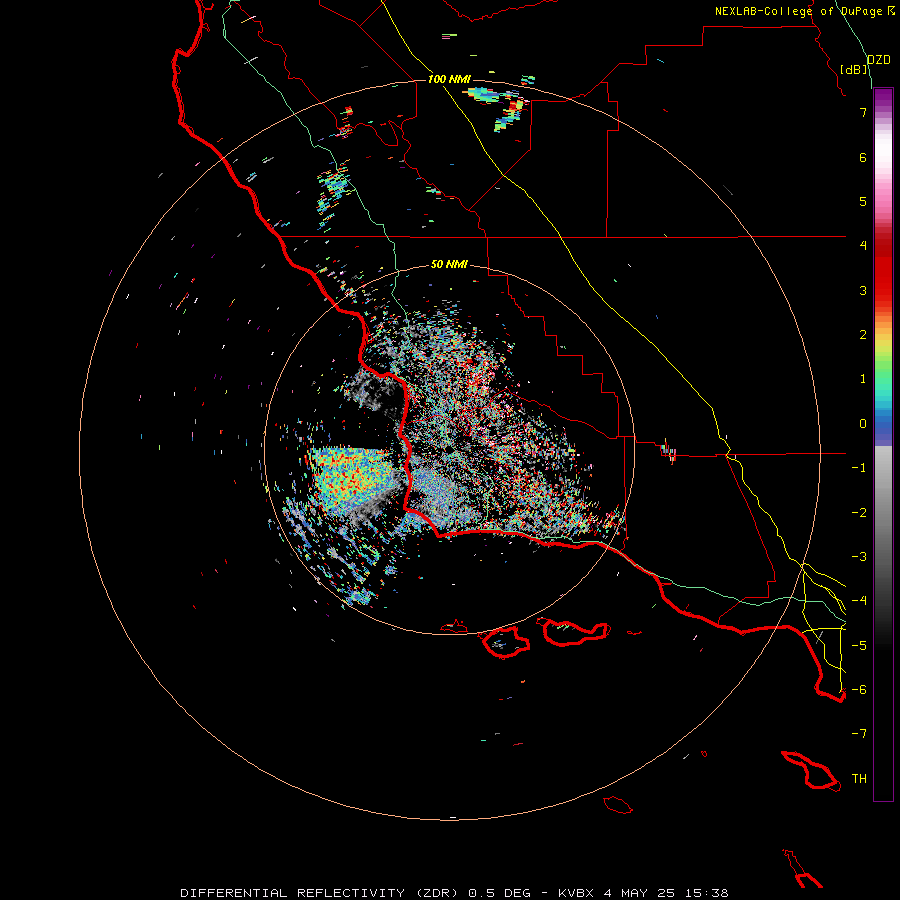Click the -5 value on the color scale
The height and width of the screenshot is (900, 900).
tap(859, 646)
